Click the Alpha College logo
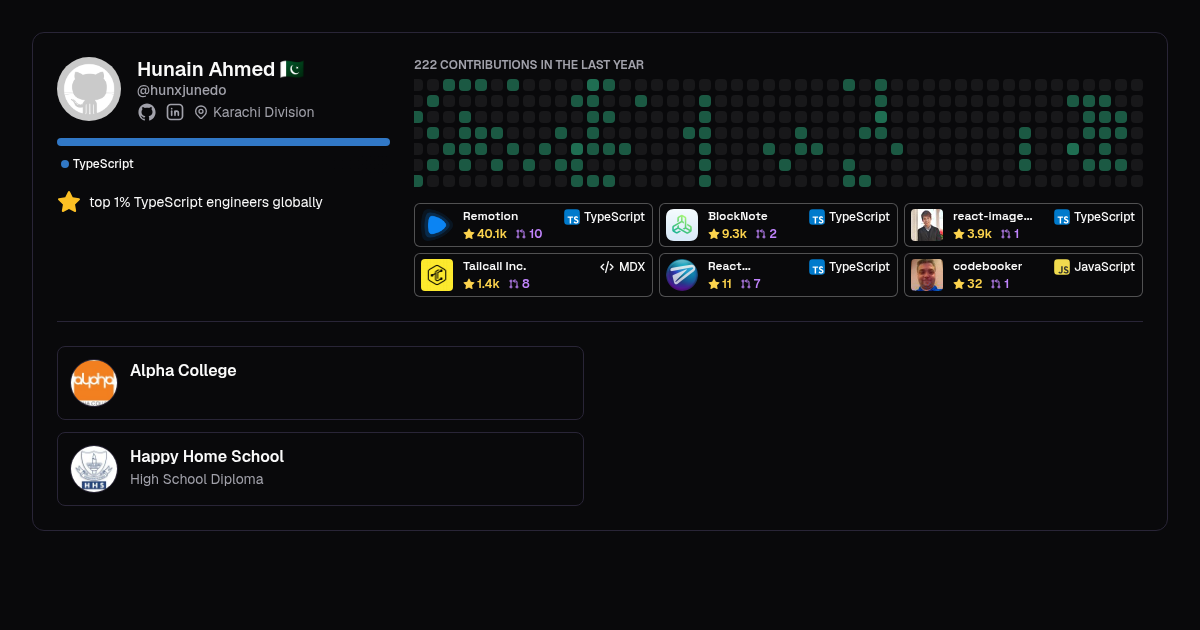Viewport: 1200px width, 630px height. click(94, 383)
